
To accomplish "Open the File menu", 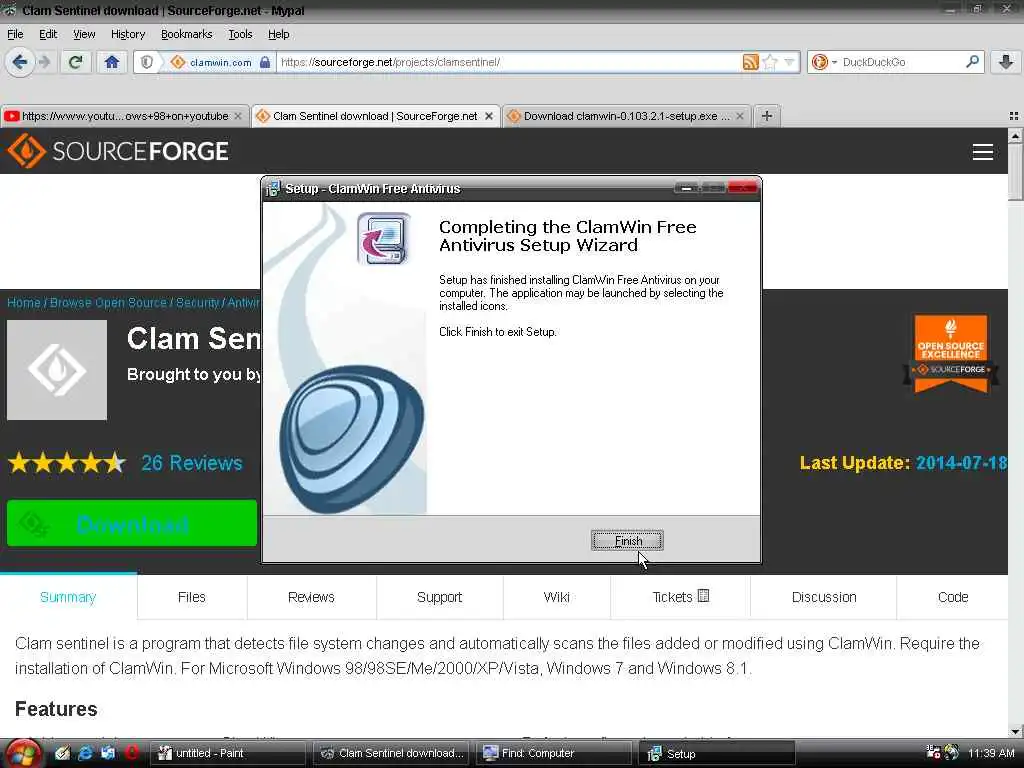I will (15, 34).
